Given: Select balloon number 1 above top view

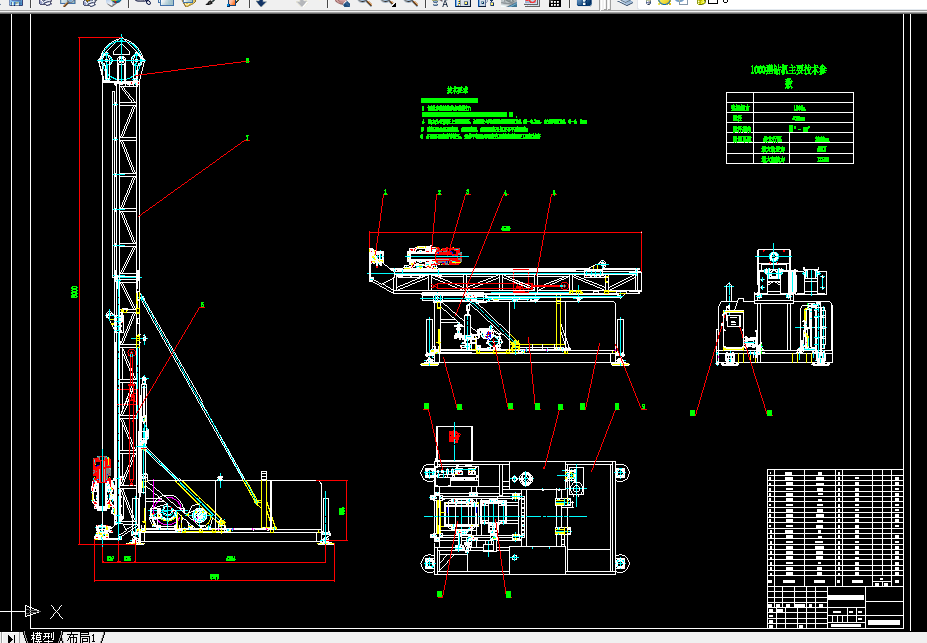Looking at the screenshot, I should click(x=385, y=192).
